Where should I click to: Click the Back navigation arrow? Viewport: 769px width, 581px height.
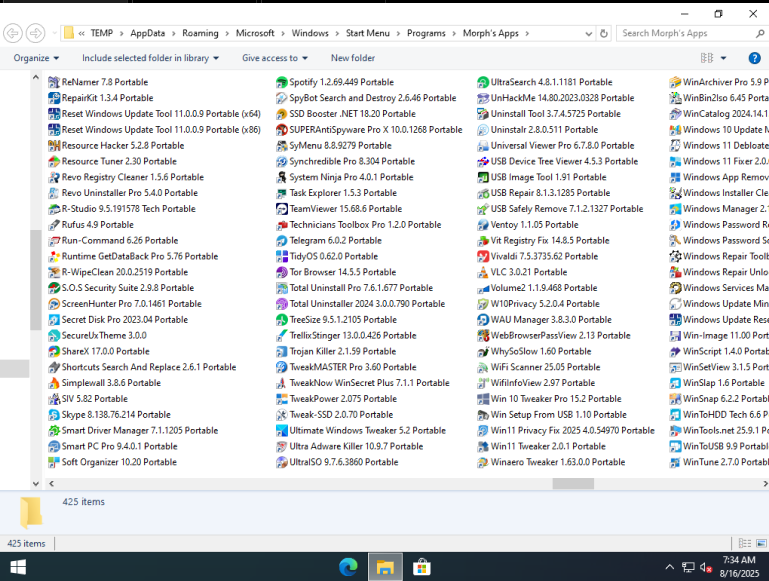(13, 33)
